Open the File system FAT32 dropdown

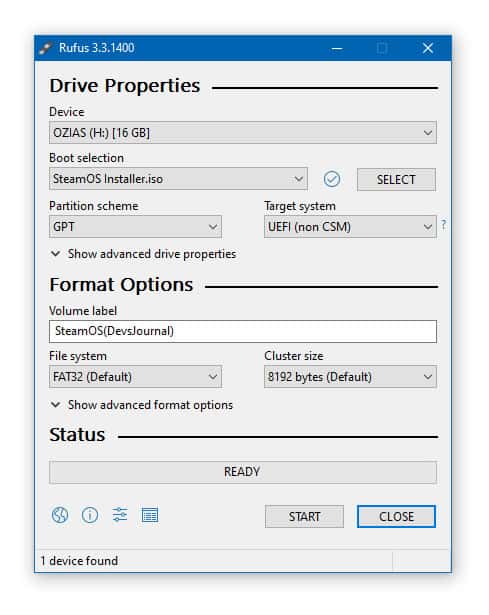click(135, 377)
